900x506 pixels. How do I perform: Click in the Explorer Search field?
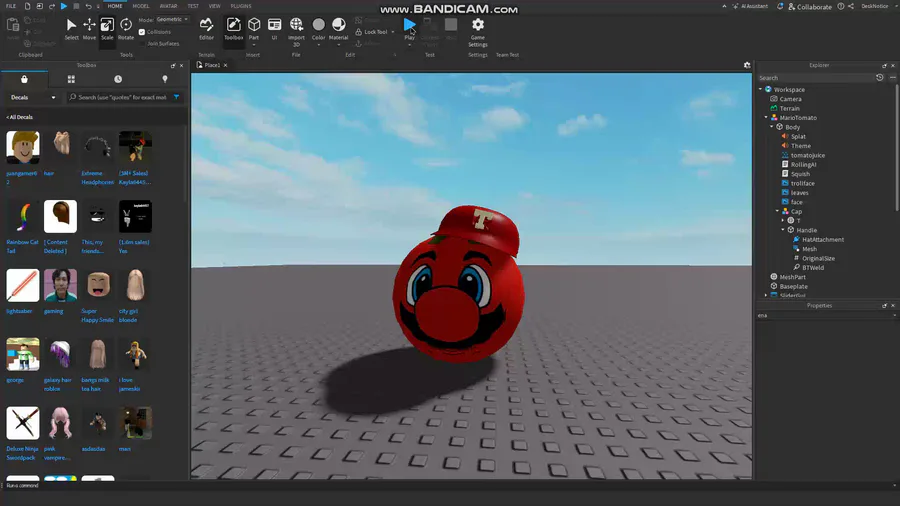point(815,77)
